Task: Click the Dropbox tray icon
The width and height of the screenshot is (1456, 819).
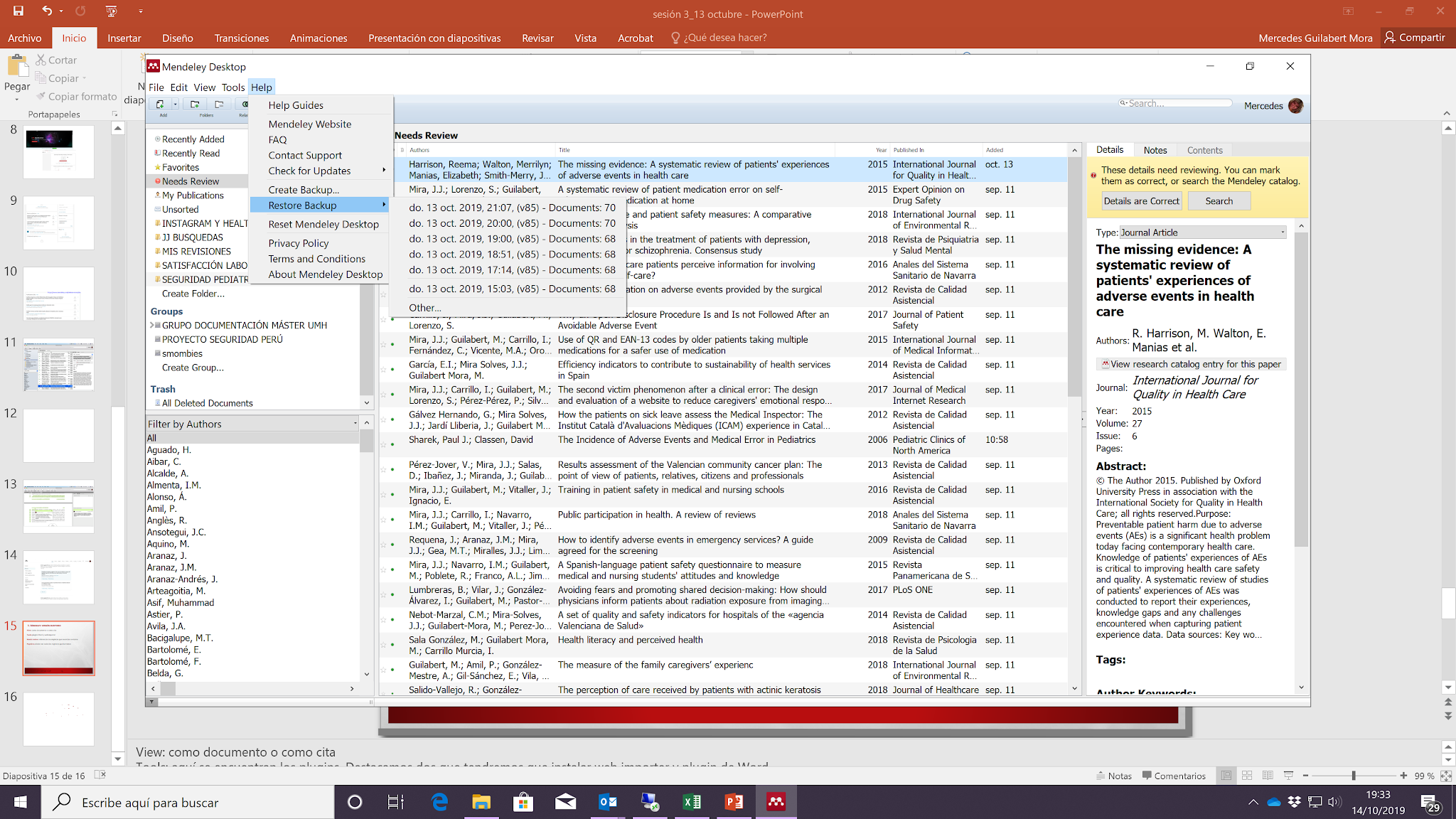Action: click(1294, 802)
